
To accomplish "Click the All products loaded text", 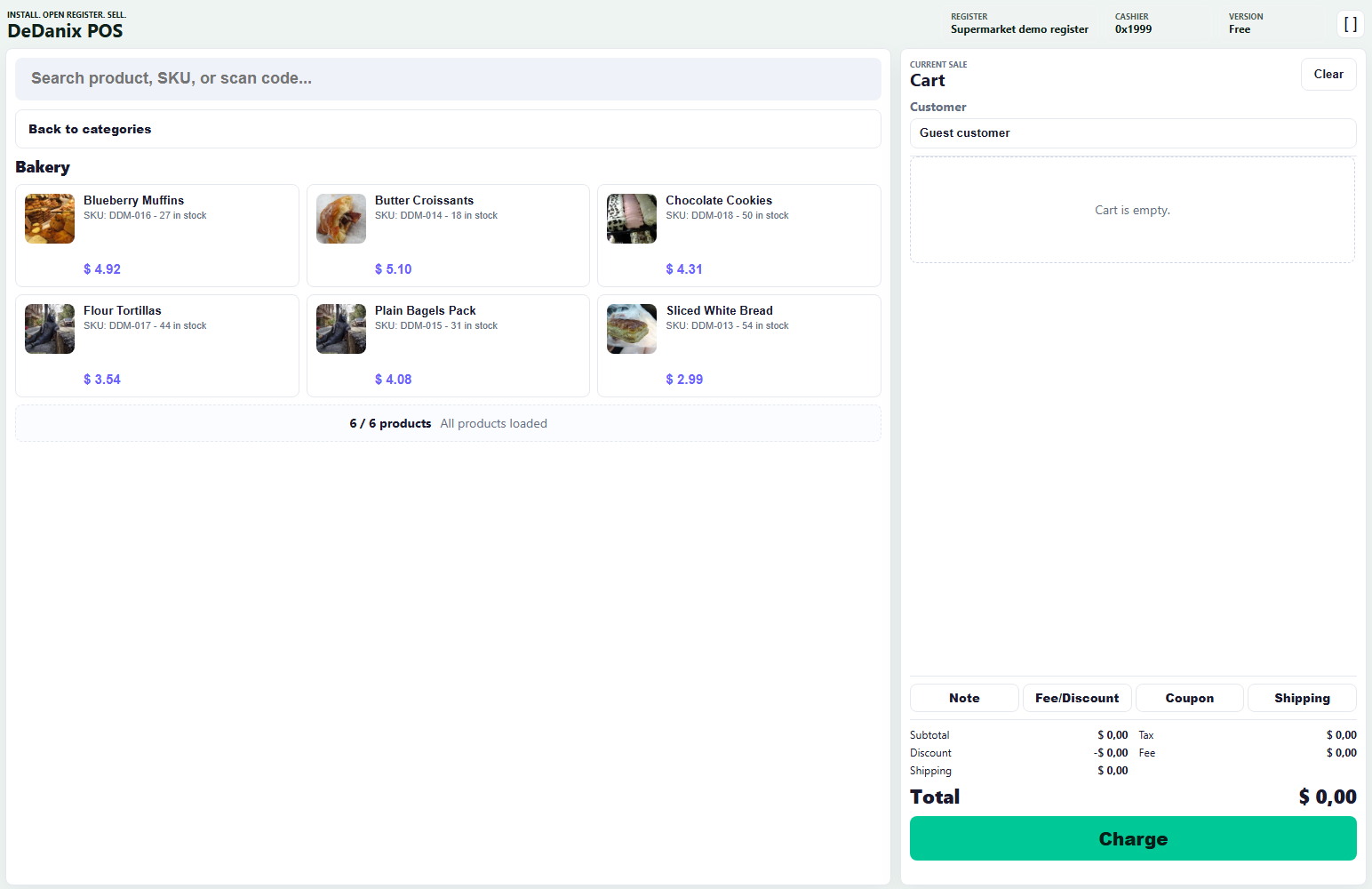I will pos(493,423).
